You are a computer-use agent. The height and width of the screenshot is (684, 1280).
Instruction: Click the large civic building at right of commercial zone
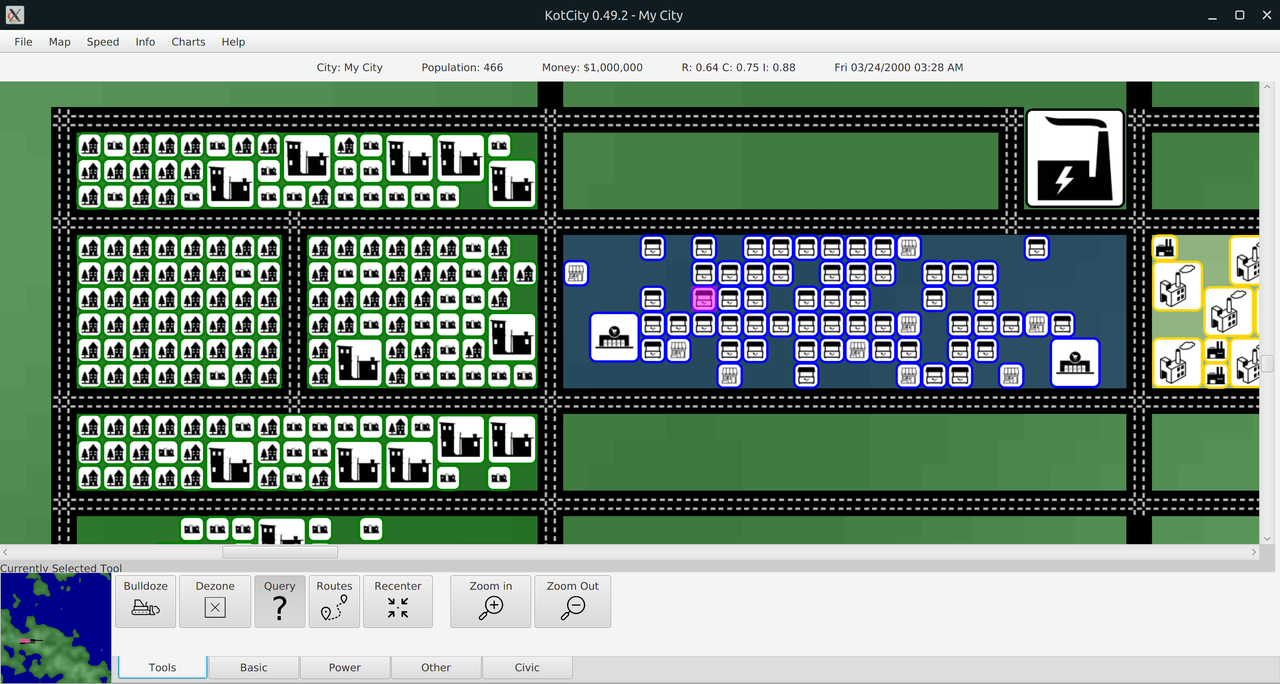point(1075,362)
